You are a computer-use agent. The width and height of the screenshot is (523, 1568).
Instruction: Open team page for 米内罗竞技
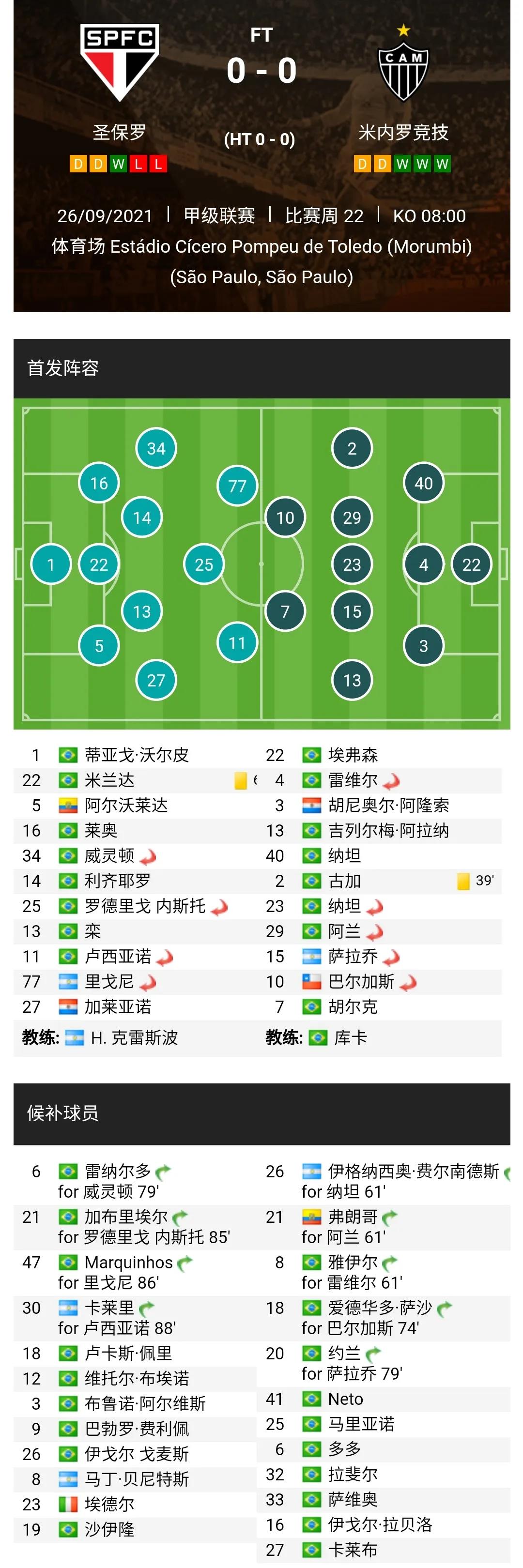pos(403,132)
